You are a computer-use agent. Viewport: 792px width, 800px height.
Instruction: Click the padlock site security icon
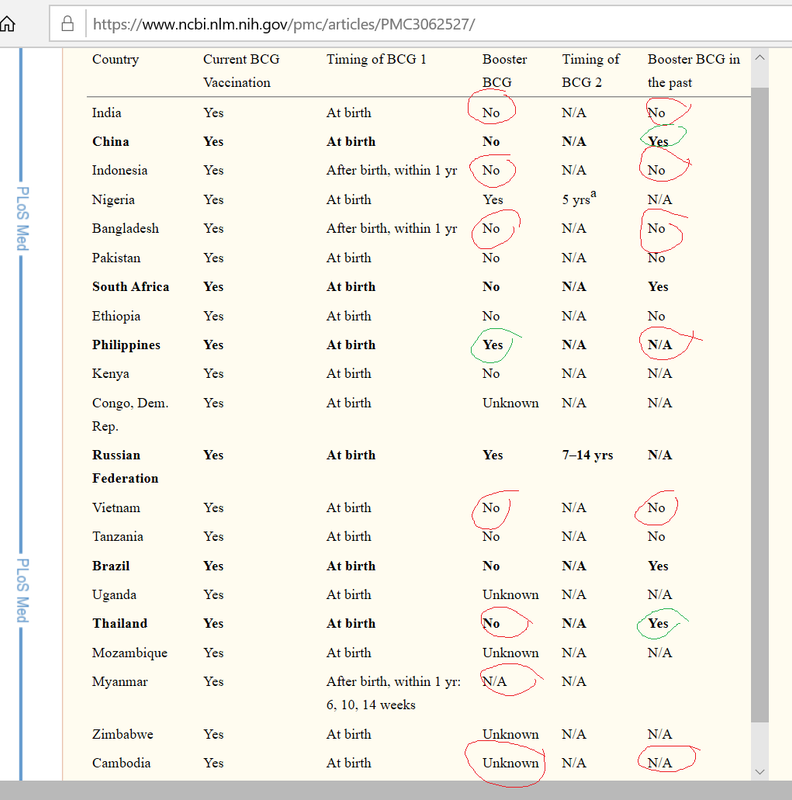click(x=67, y=23)
